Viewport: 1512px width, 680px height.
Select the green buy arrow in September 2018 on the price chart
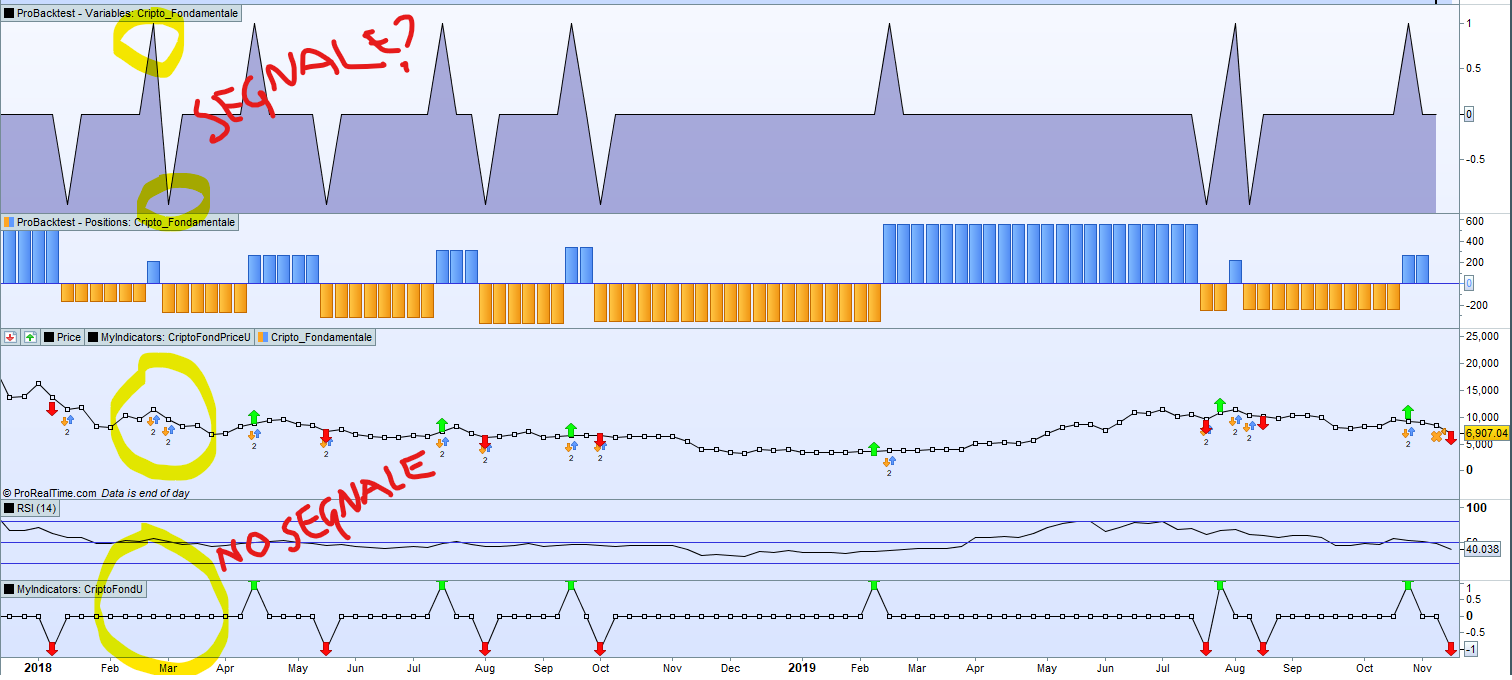coord(571,430)
